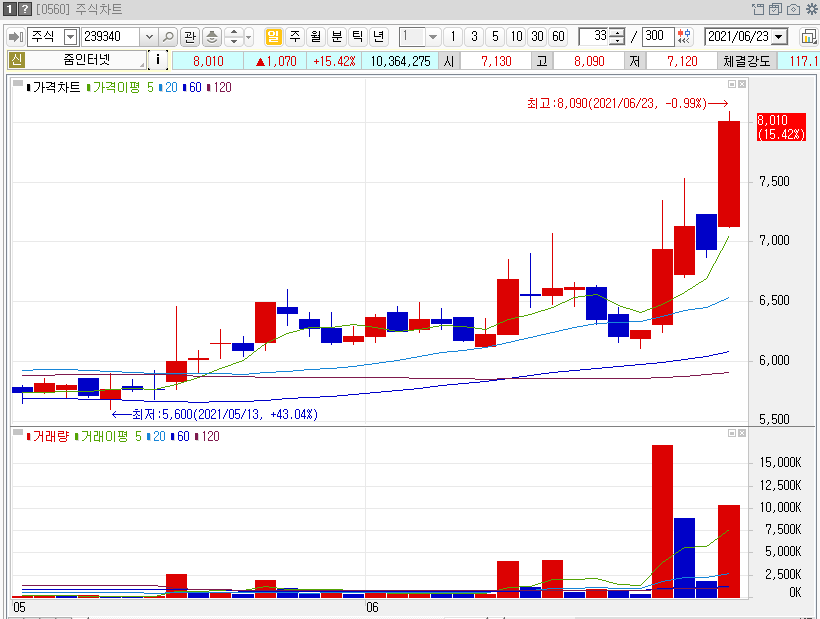Click the low price 7,120

tap(682, 61)
